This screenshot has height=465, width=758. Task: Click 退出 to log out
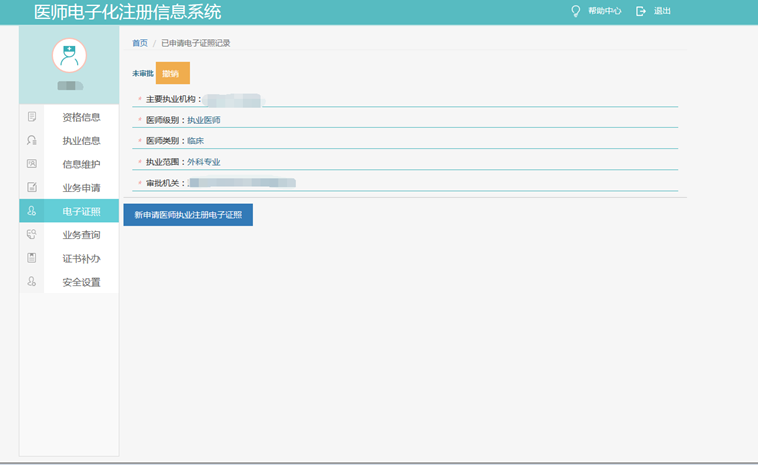click(662, 11)
